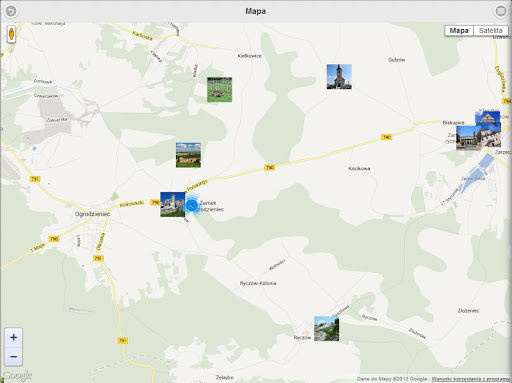Zoom out with the minus button
This screenshot has height=383, width=512.
[13, 357]
